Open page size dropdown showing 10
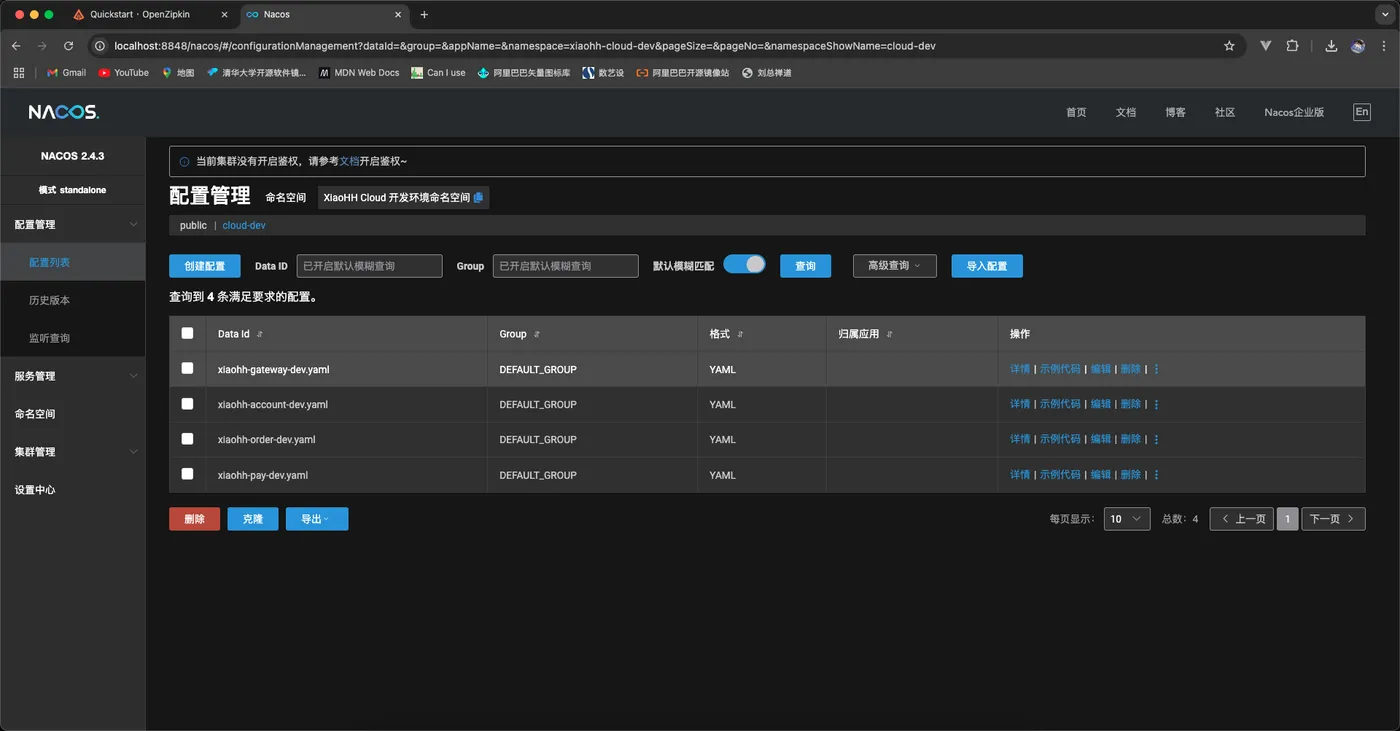This screenshot has width=1400, height=731. pyautogui.click(x=1127, y=519)
